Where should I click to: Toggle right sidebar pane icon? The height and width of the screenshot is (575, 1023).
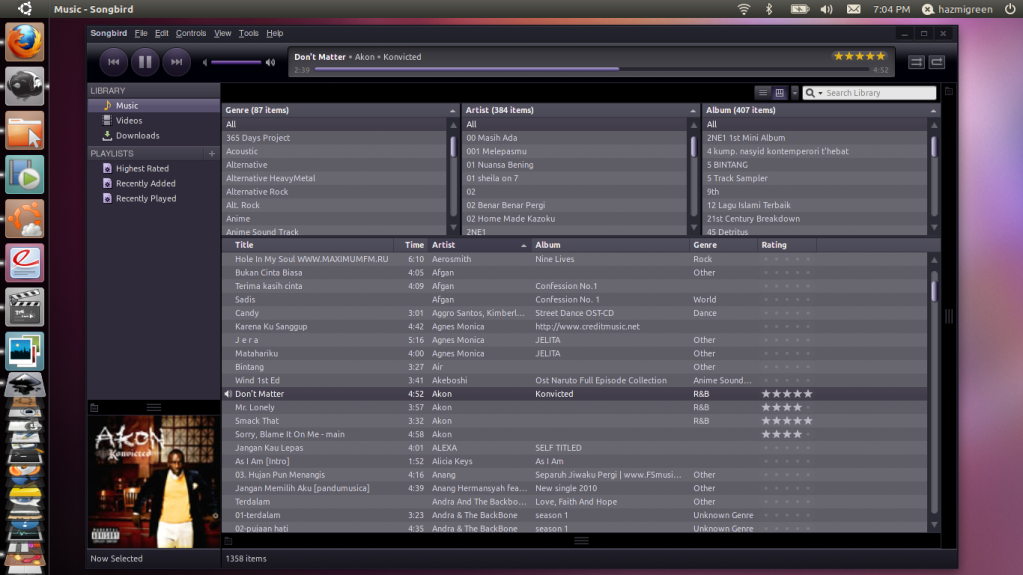point(949,91)
